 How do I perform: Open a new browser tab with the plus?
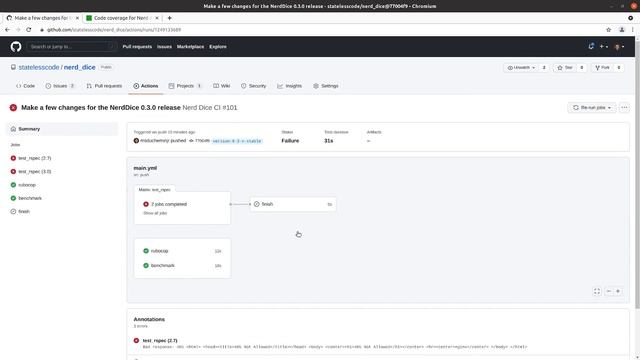pyautogui.click(x=169, y=18)
